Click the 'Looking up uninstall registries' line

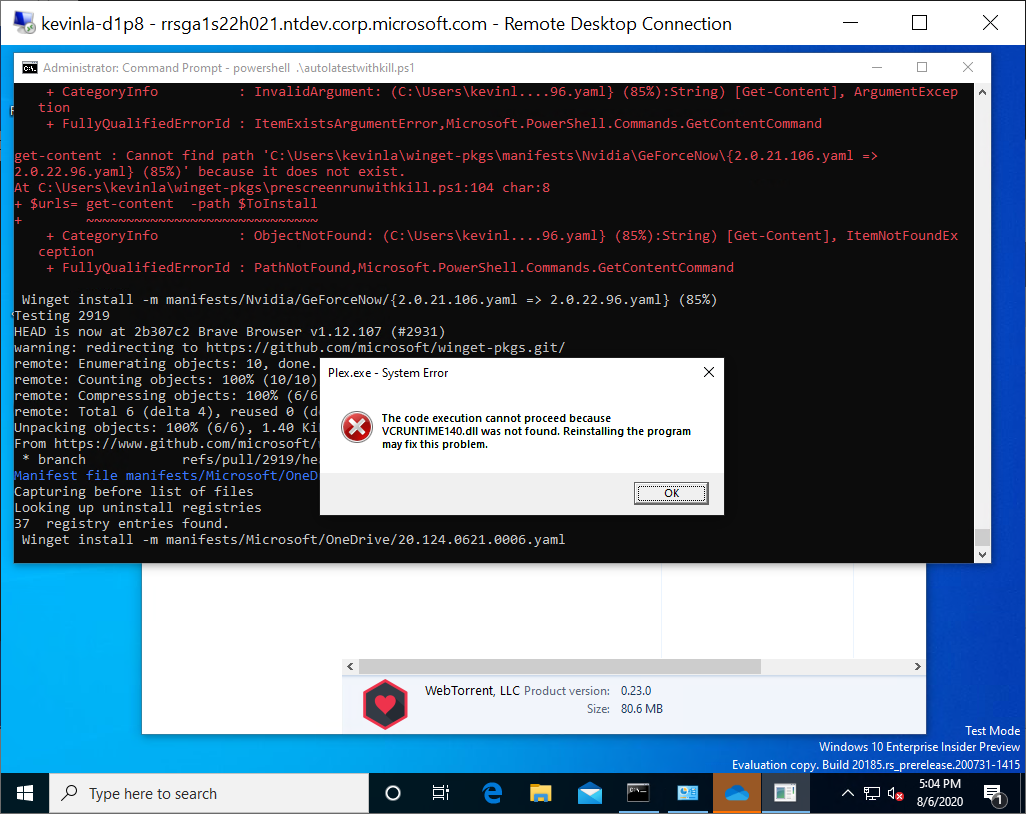pos(137,508)
